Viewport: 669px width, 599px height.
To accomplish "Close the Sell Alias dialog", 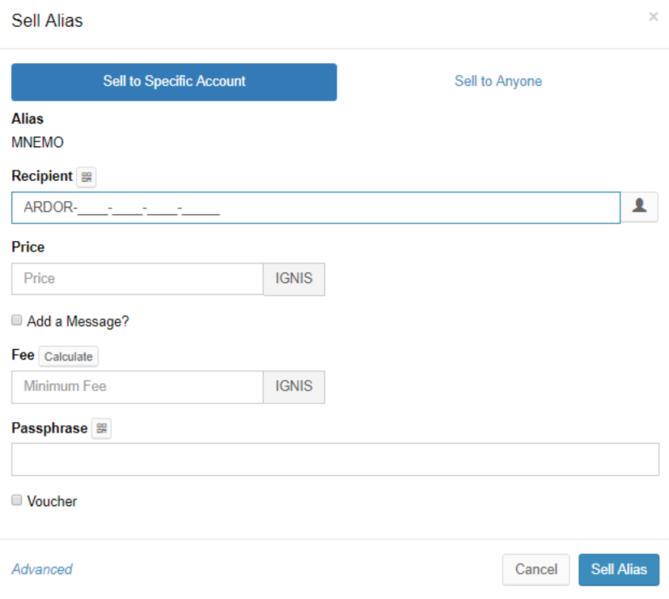I will pyautogui.click(x=653, y=17).
